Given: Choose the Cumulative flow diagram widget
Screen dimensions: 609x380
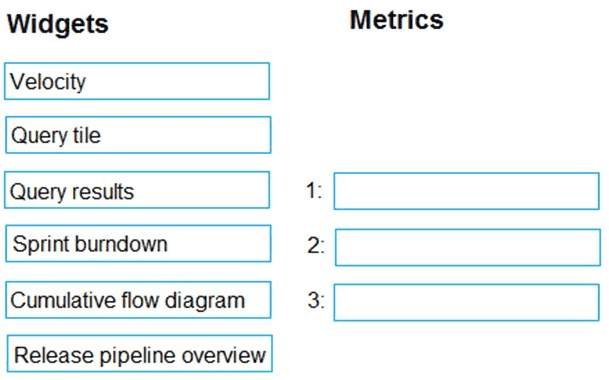Looking at the screenshot, I should pos(138,300).
